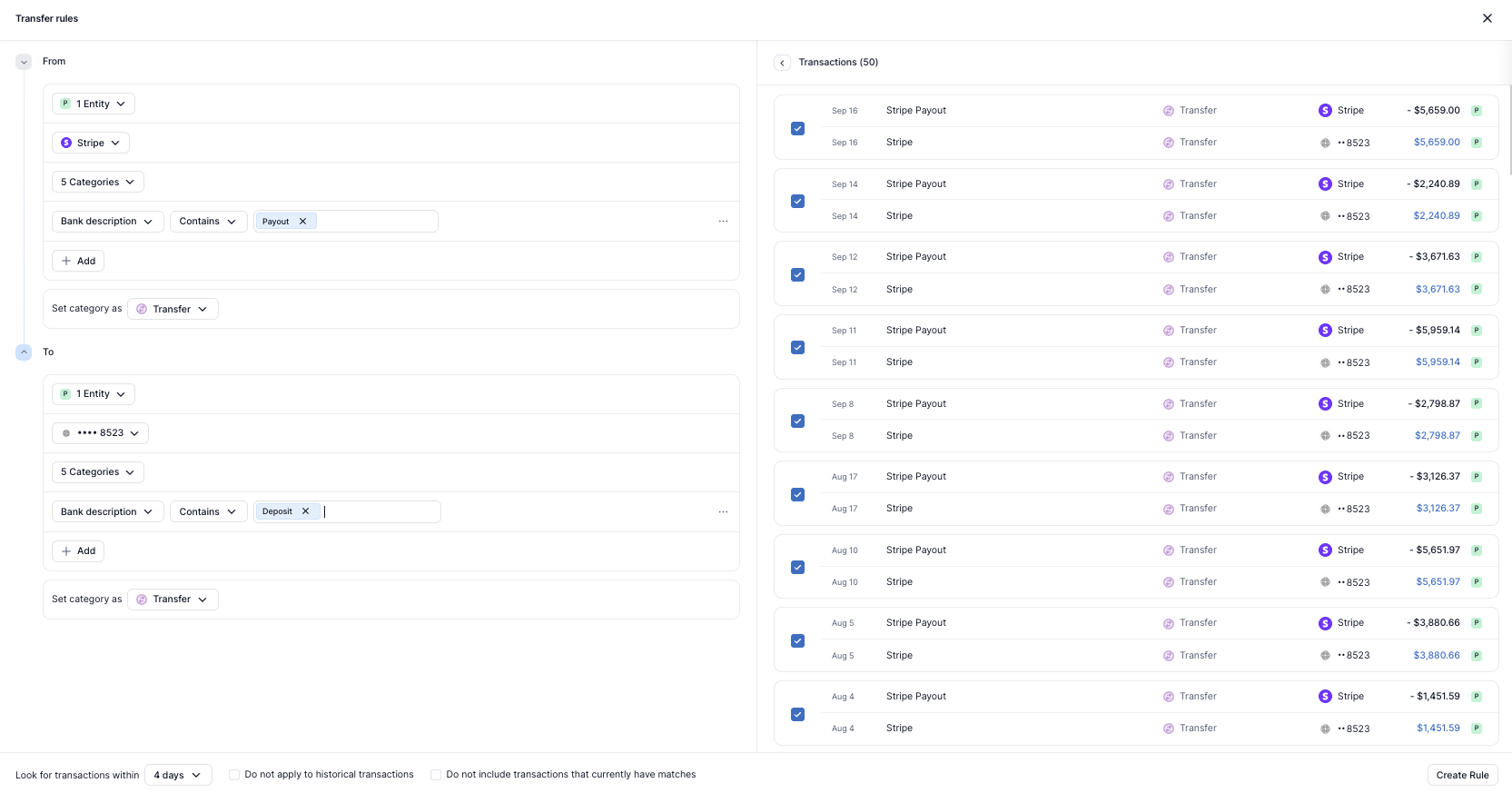The image size is (1512, 793).
Task: Open the Stripe account dropdown in From section
Action: pos(91,143)
